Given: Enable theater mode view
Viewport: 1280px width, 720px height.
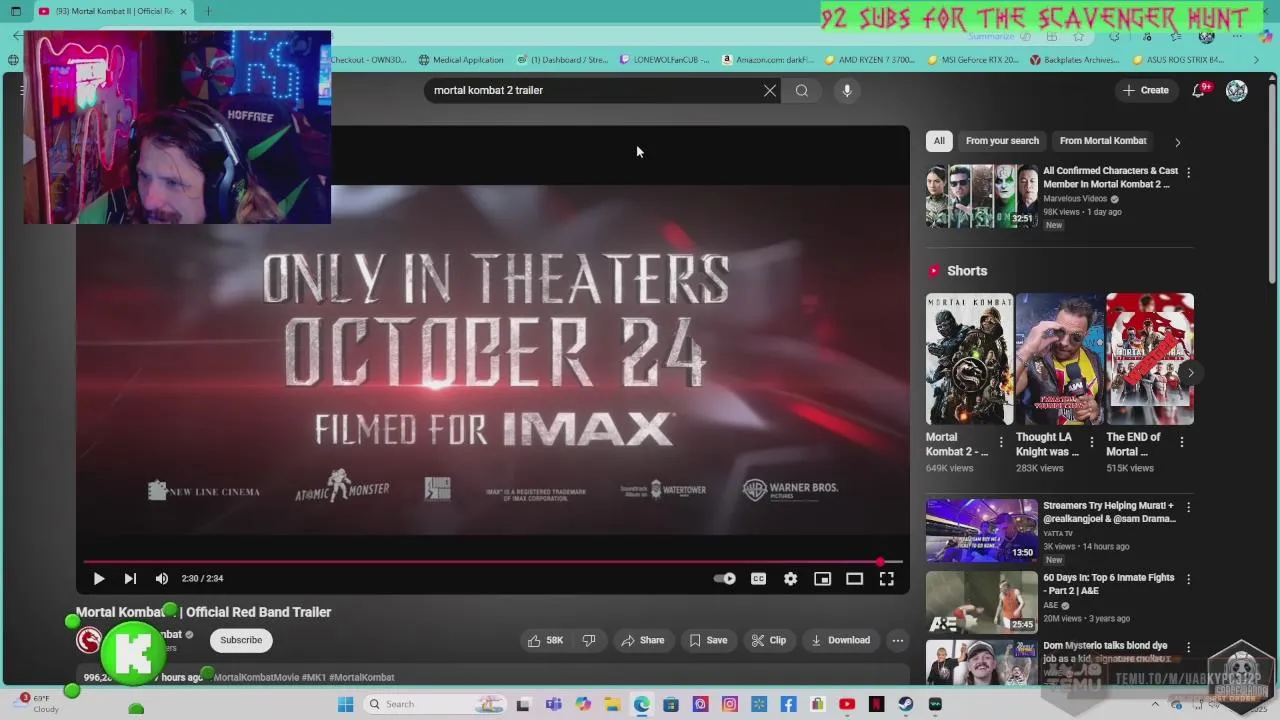Looking at the screenshot, I should coord(854,578).
